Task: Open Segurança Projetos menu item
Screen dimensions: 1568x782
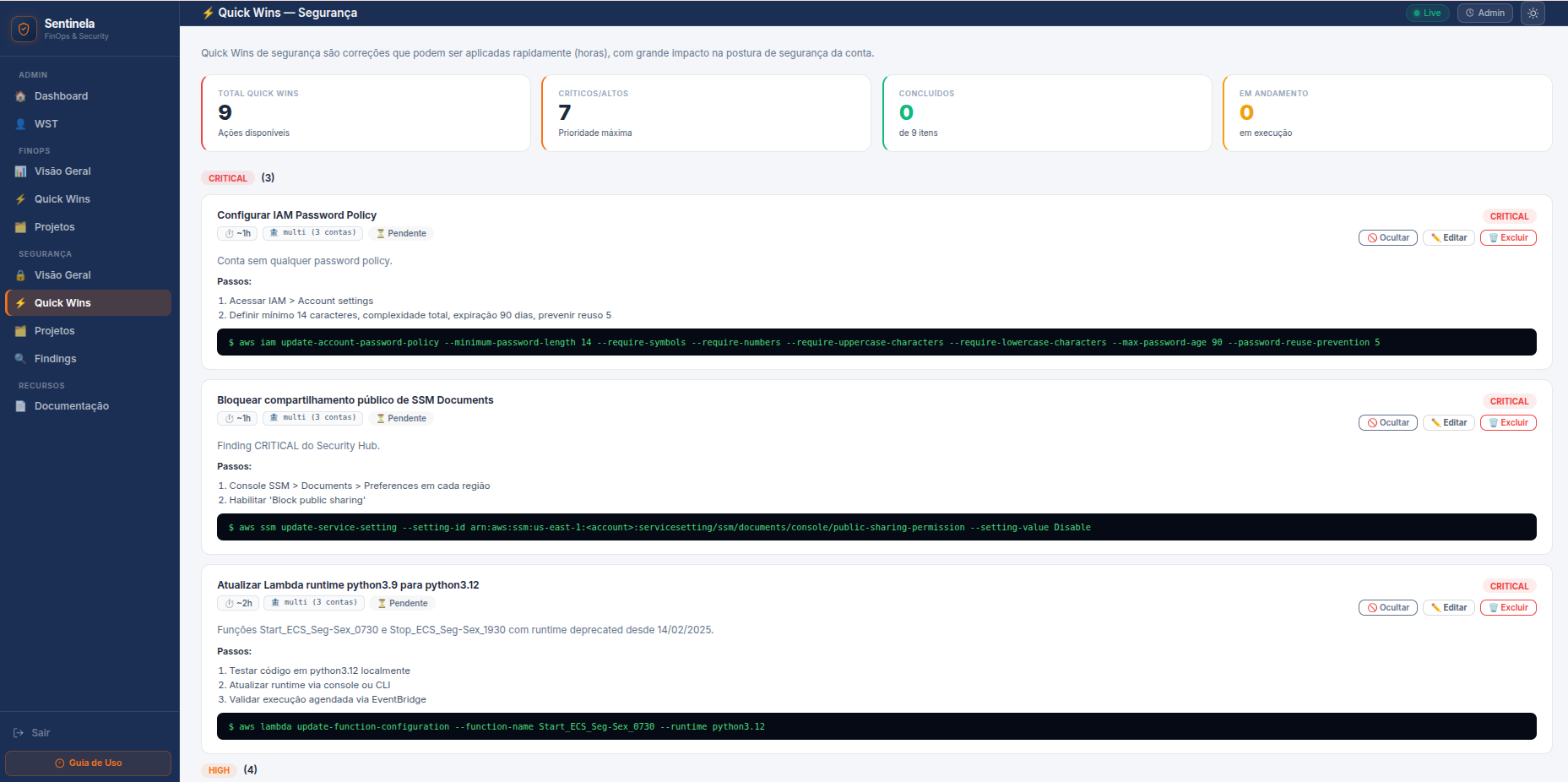Action: 88,331
